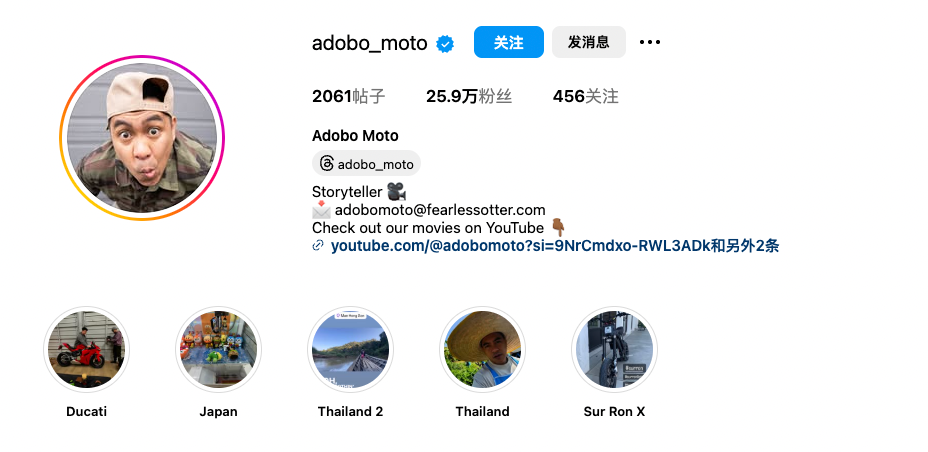The image size is (928, 452).
Task: Click the blue verified badge icon
Action: (x=446, y=43)
